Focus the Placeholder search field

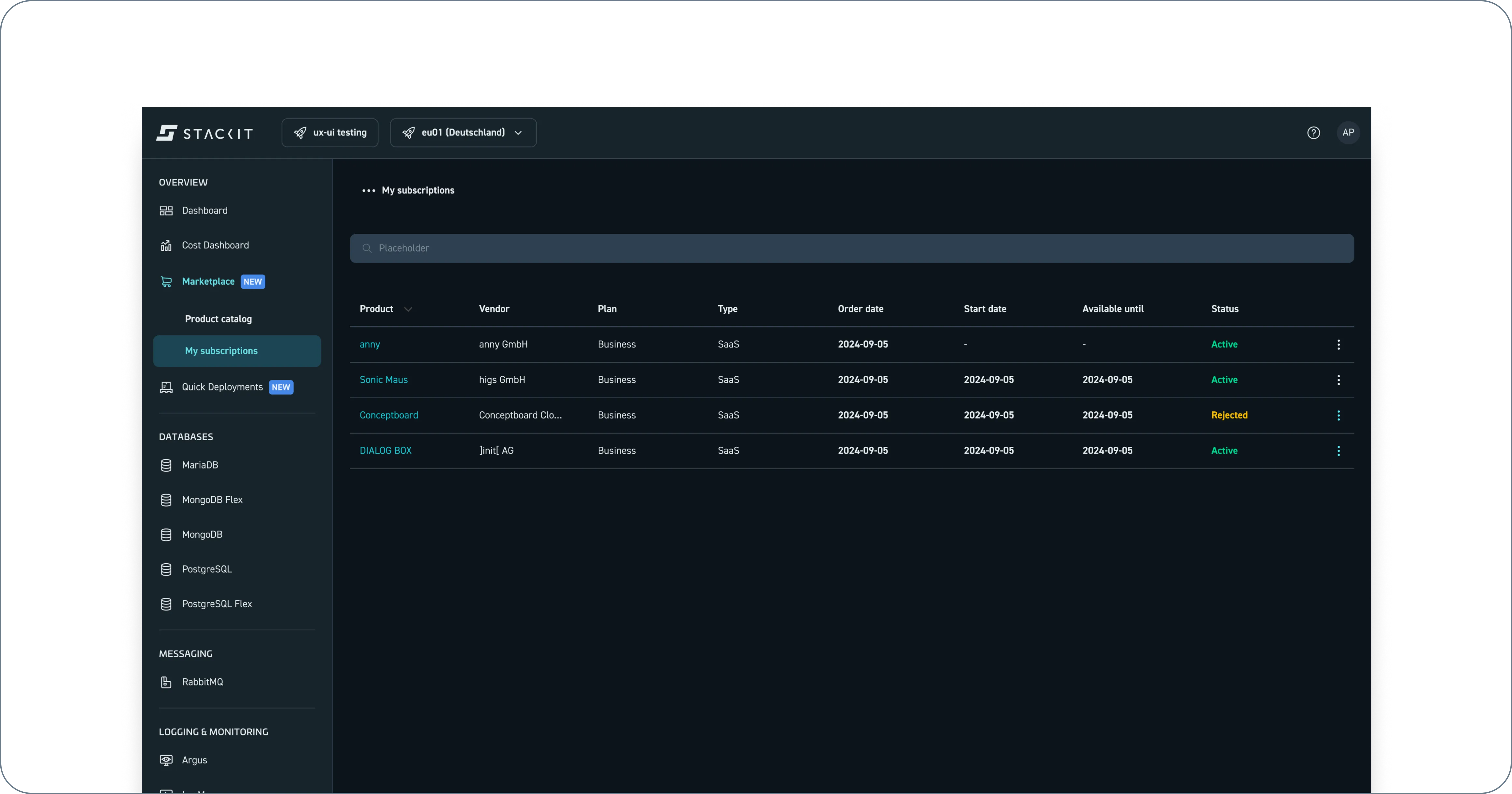pyautogui.click(x=851, y=248)
